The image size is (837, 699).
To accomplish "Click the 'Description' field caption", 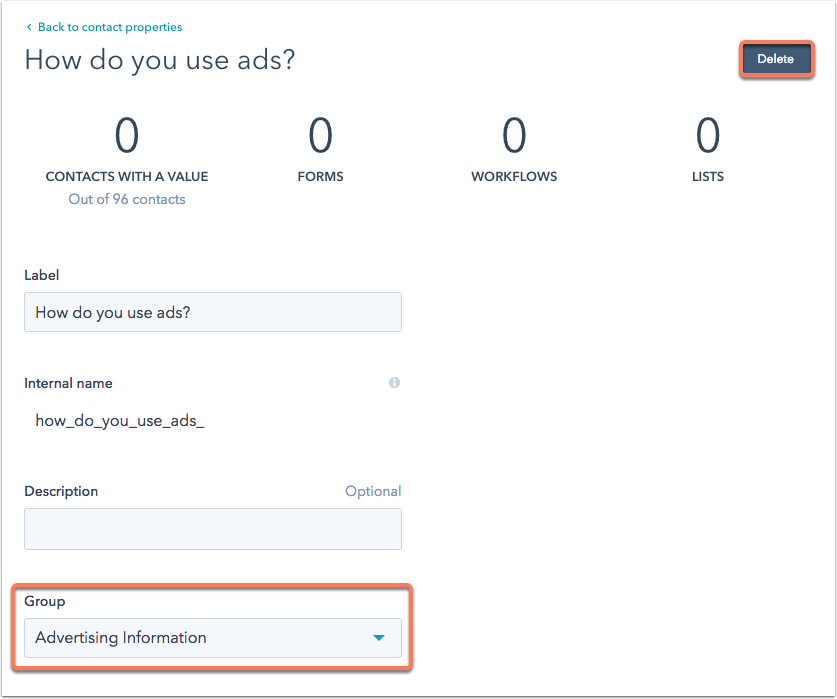I will pos(61,491).
